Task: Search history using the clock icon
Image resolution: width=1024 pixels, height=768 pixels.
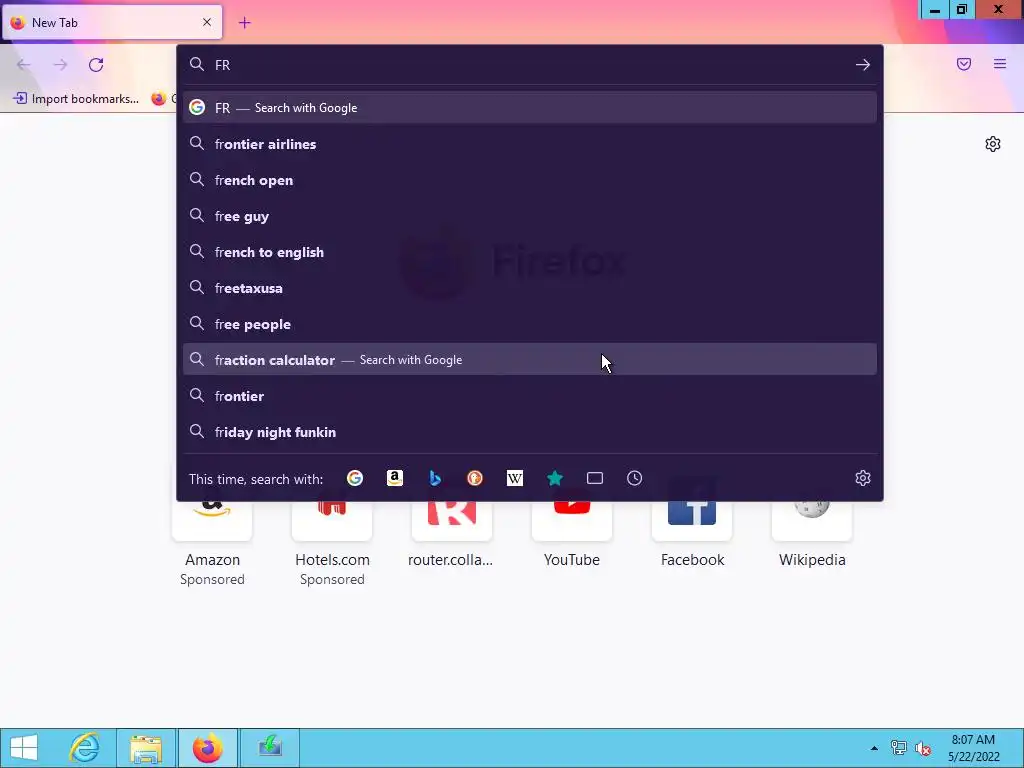Action: [x=635, y=479]
